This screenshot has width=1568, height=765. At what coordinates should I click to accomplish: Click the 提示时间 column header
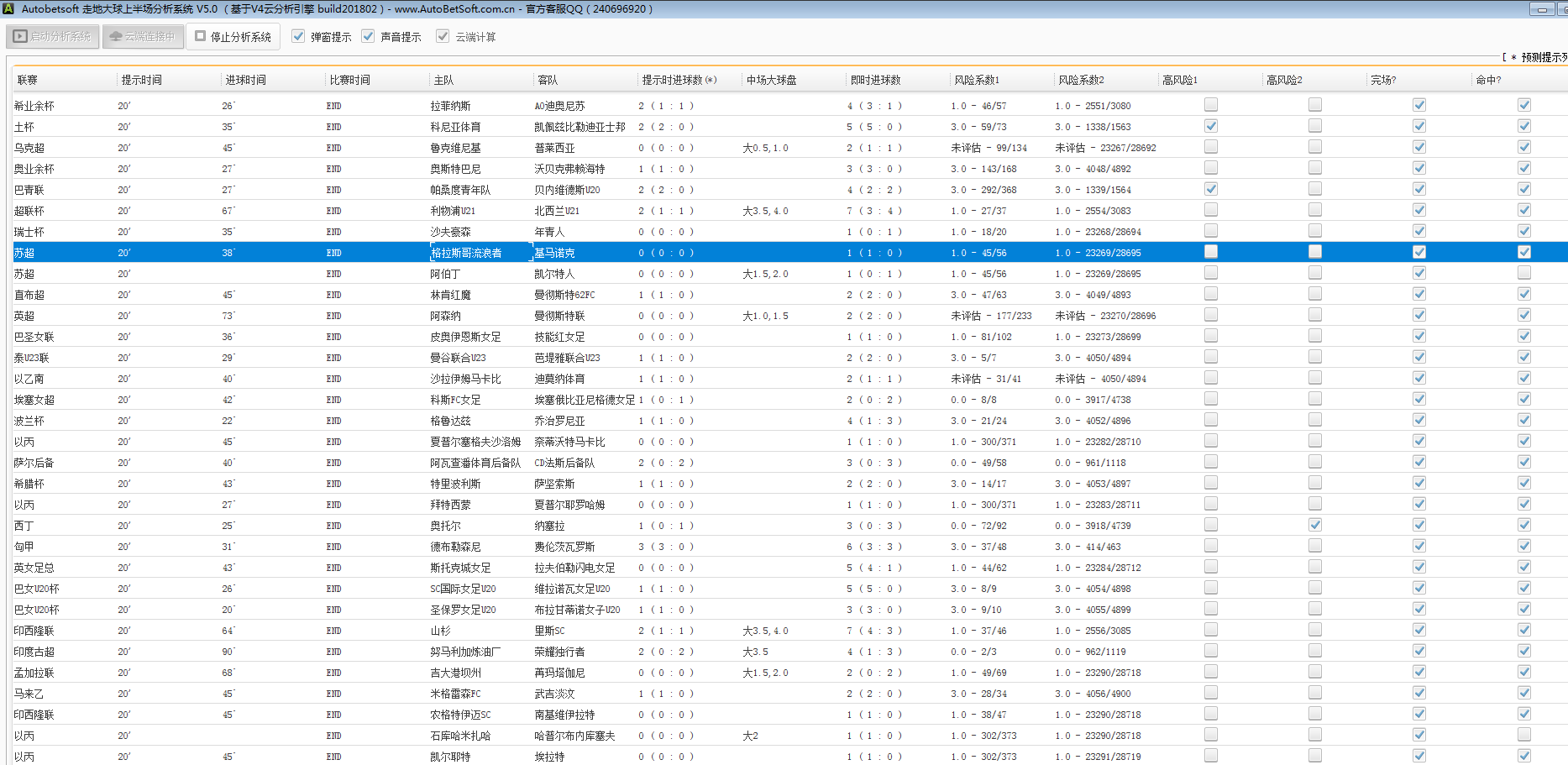[x=141, y=80]
